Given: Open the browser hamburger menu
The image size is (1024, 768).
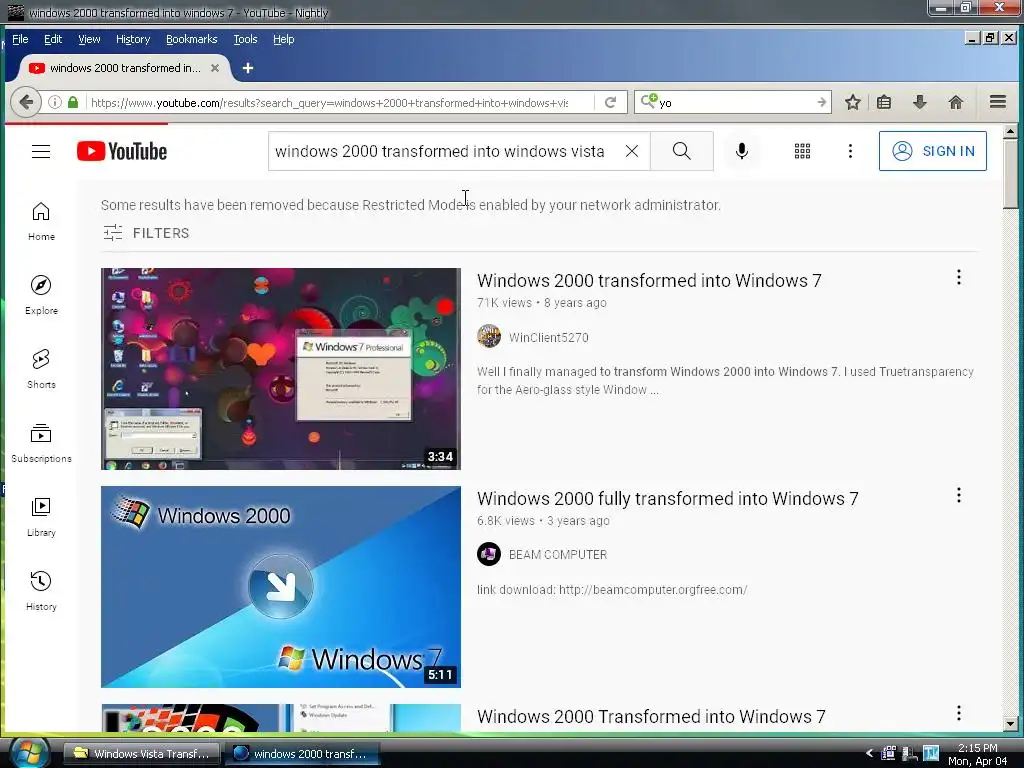Looking at the screenshot, I should tap(997, 101).
